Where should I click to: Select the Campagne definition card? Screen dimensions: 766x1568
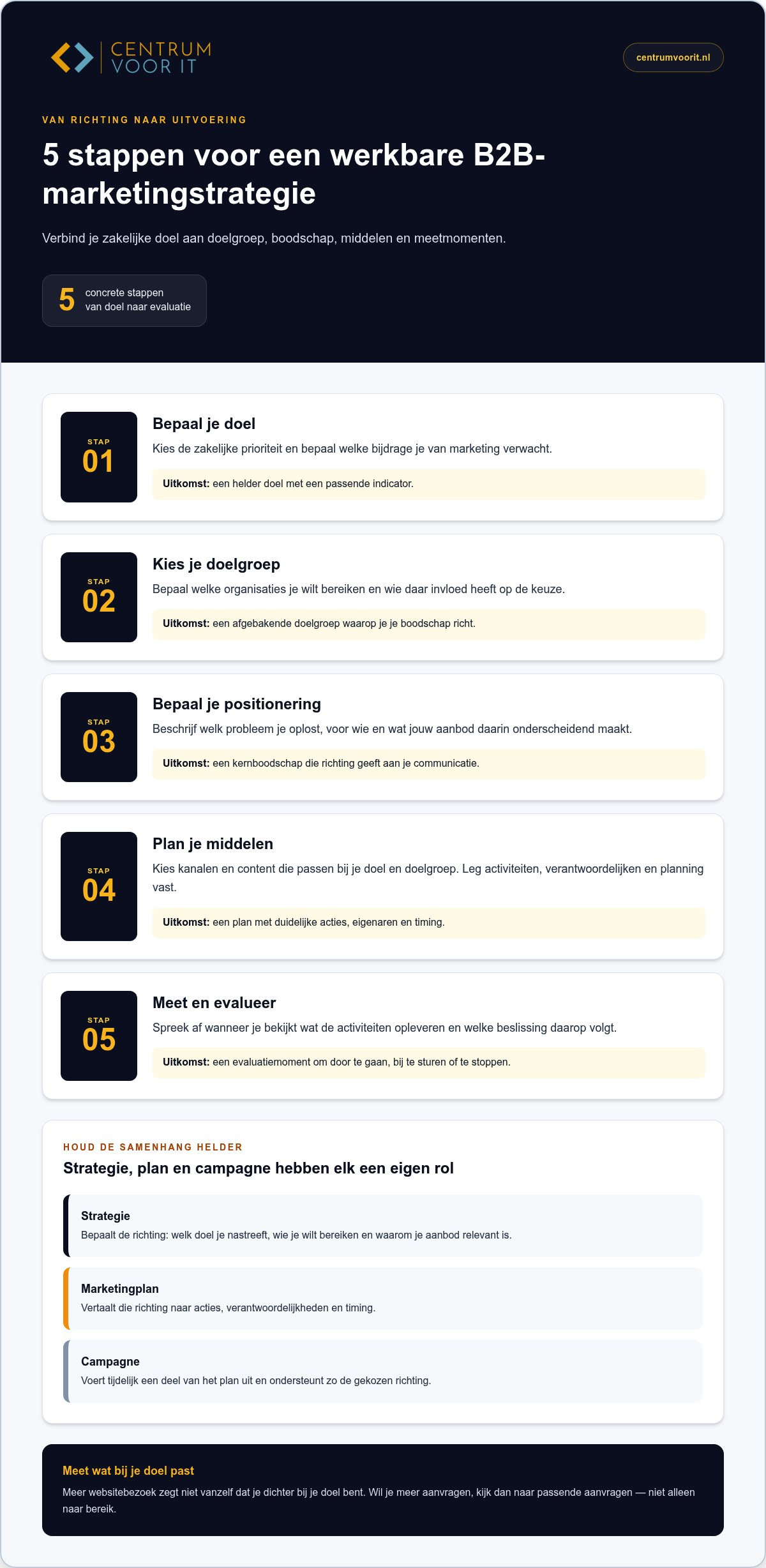tap(383, 1371)
